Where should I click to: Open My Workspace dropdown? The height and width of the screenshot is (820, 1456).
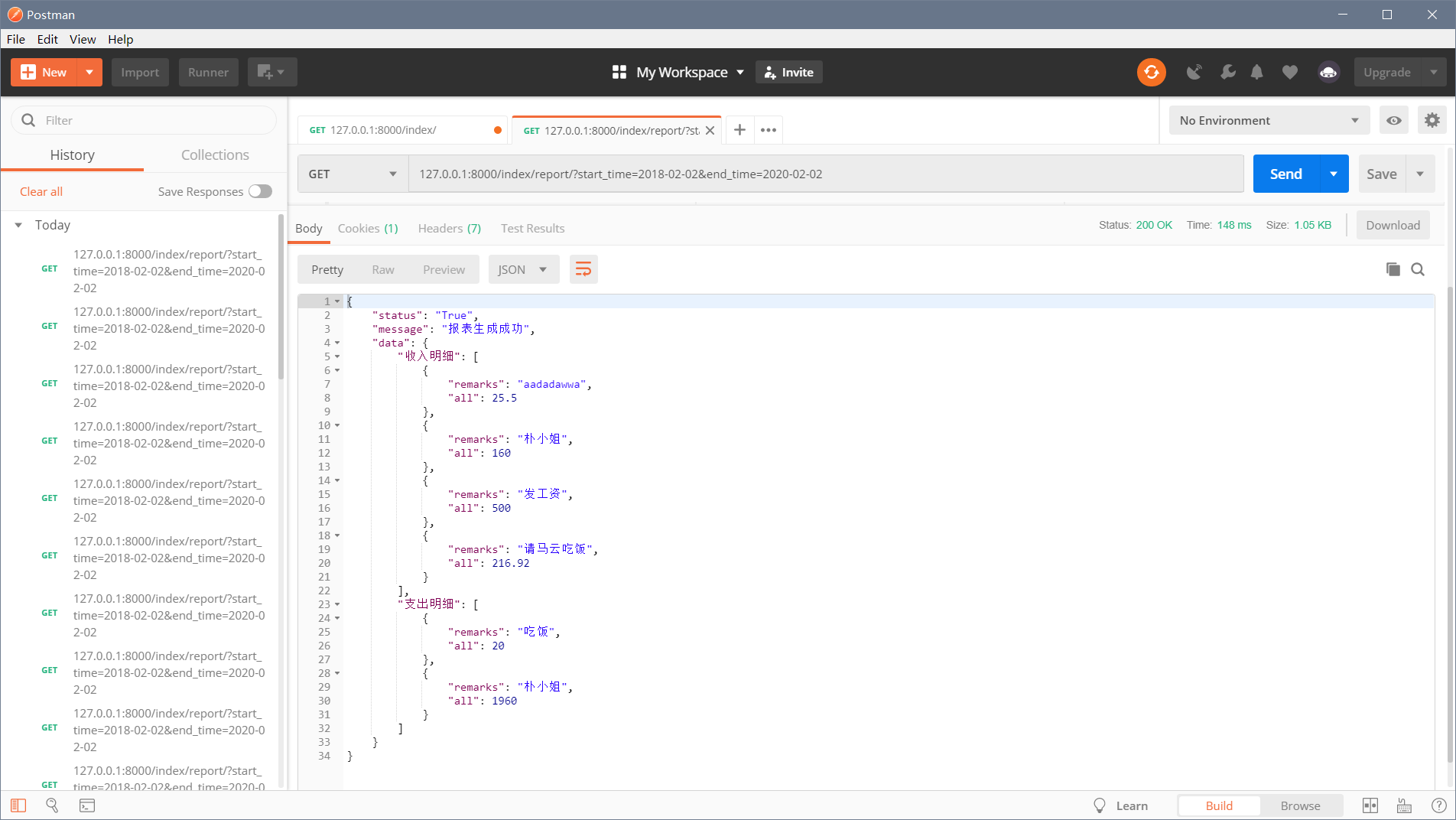(x=690, y=72)
